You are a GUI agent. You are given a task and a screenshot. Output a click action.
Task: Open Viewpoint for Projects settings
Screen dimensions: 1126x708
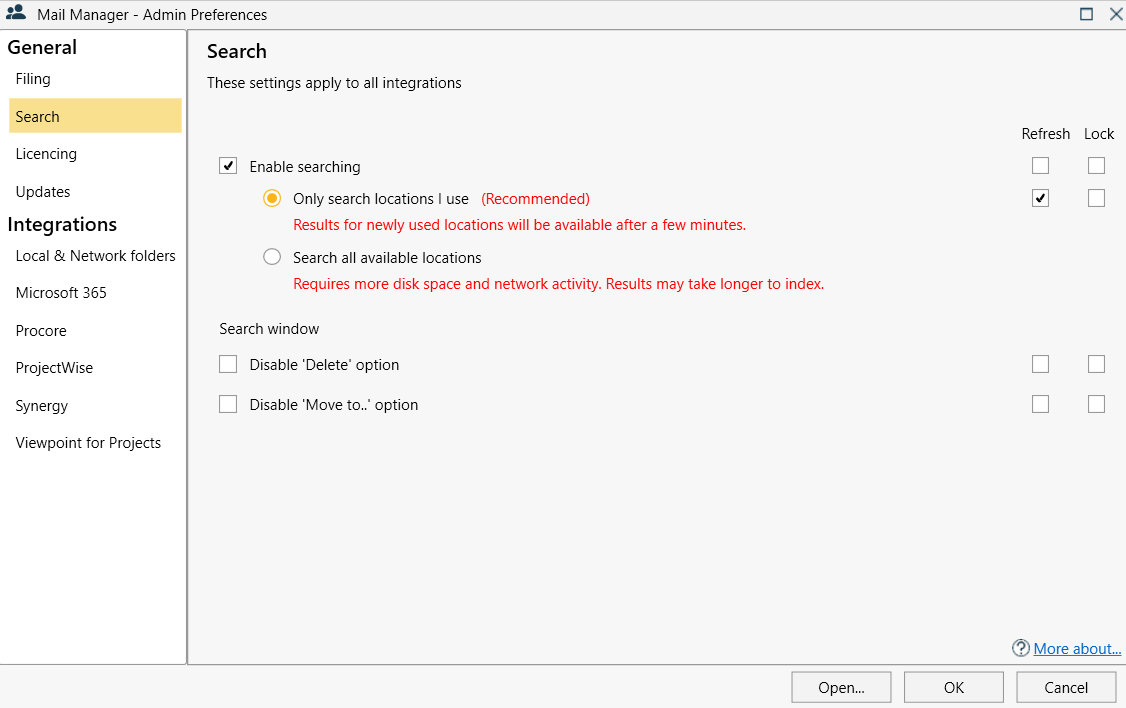click(88, 442)
